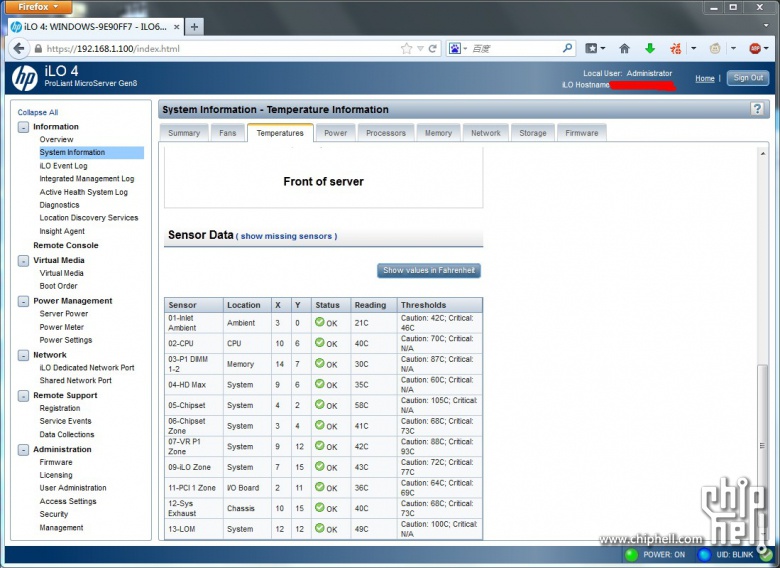Viewport: 780px width, 568px height.
Task: Go to the browser home page icon
Action: [624, 48]
